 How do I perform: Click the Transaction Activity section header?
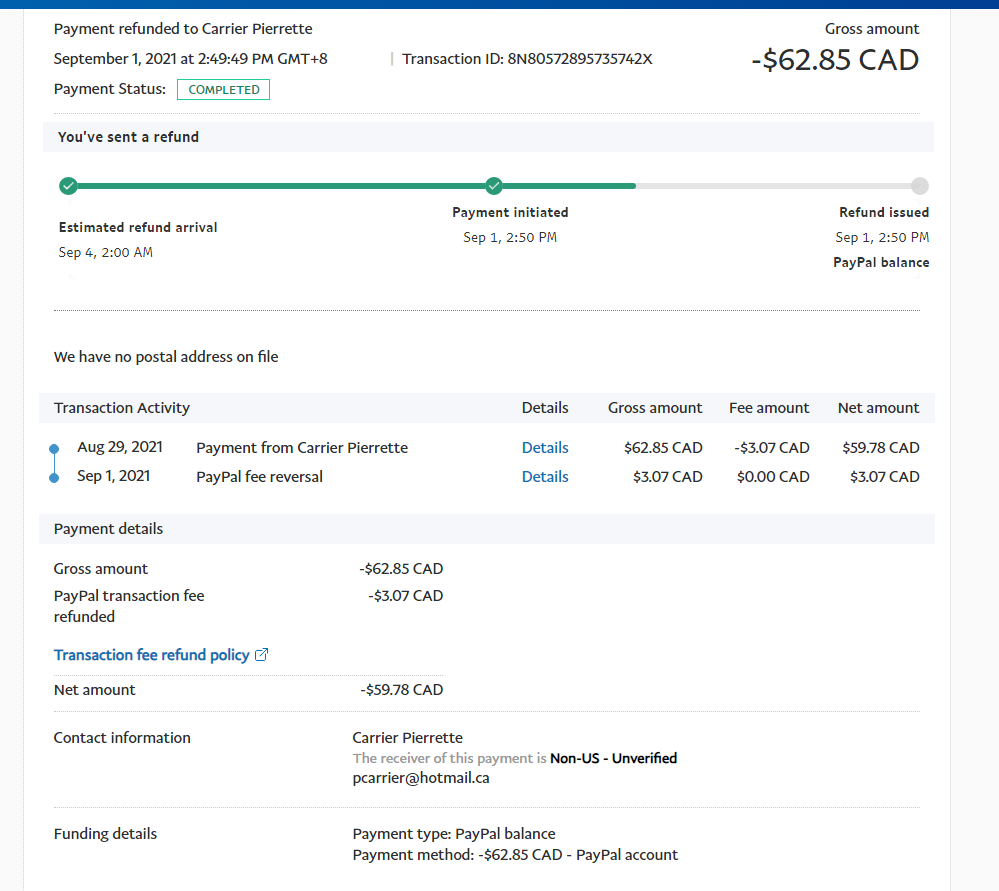[x=122, y=408]
